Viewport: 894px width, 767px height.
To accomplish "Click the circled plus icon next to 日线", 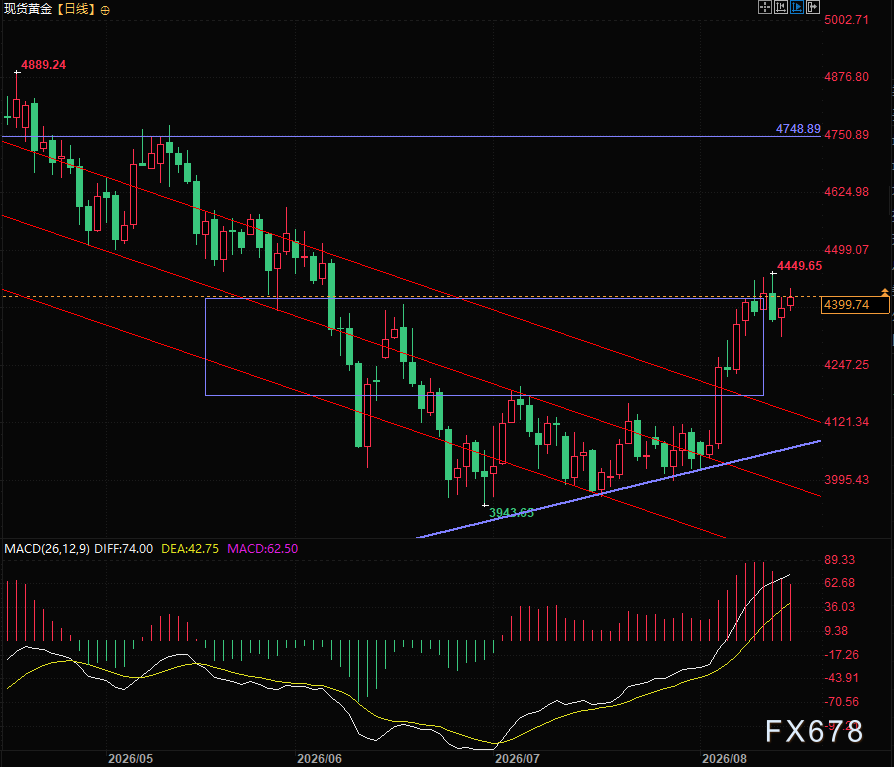I will point(105,10).
